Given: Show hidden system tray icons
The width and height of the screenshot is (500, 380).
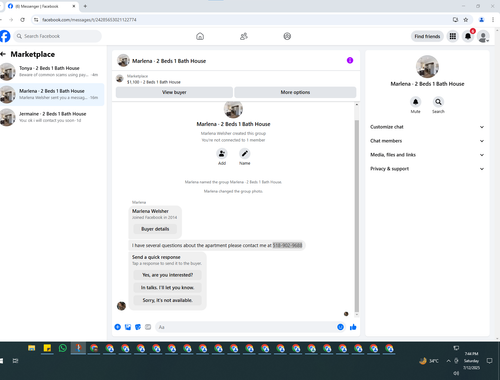Looking at the screenshot, I should pyautogui.click(x=448, y=361).
